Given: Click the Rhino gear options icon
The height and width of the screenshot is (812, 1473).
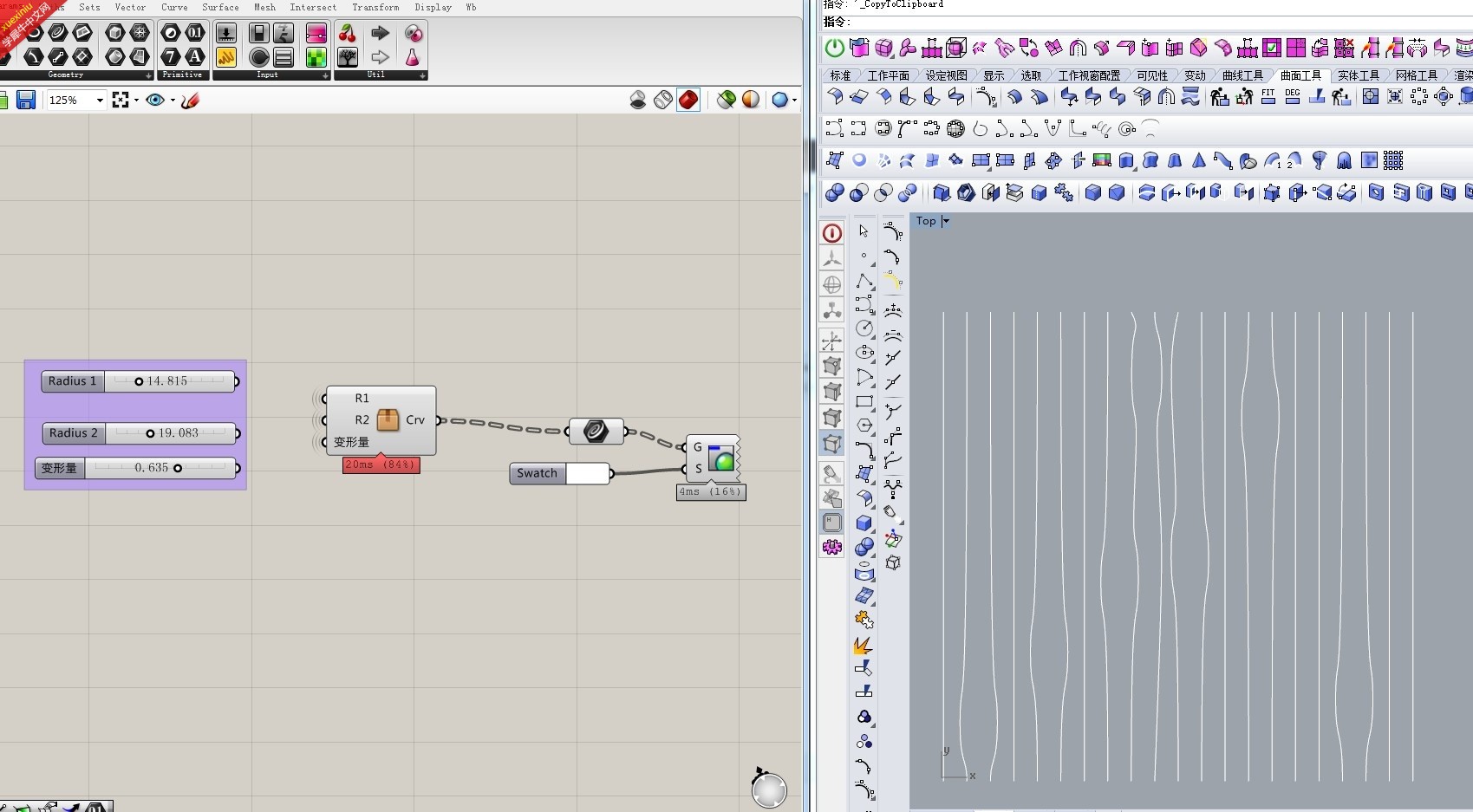Looking at the screenshot, I should pos(832,547).
